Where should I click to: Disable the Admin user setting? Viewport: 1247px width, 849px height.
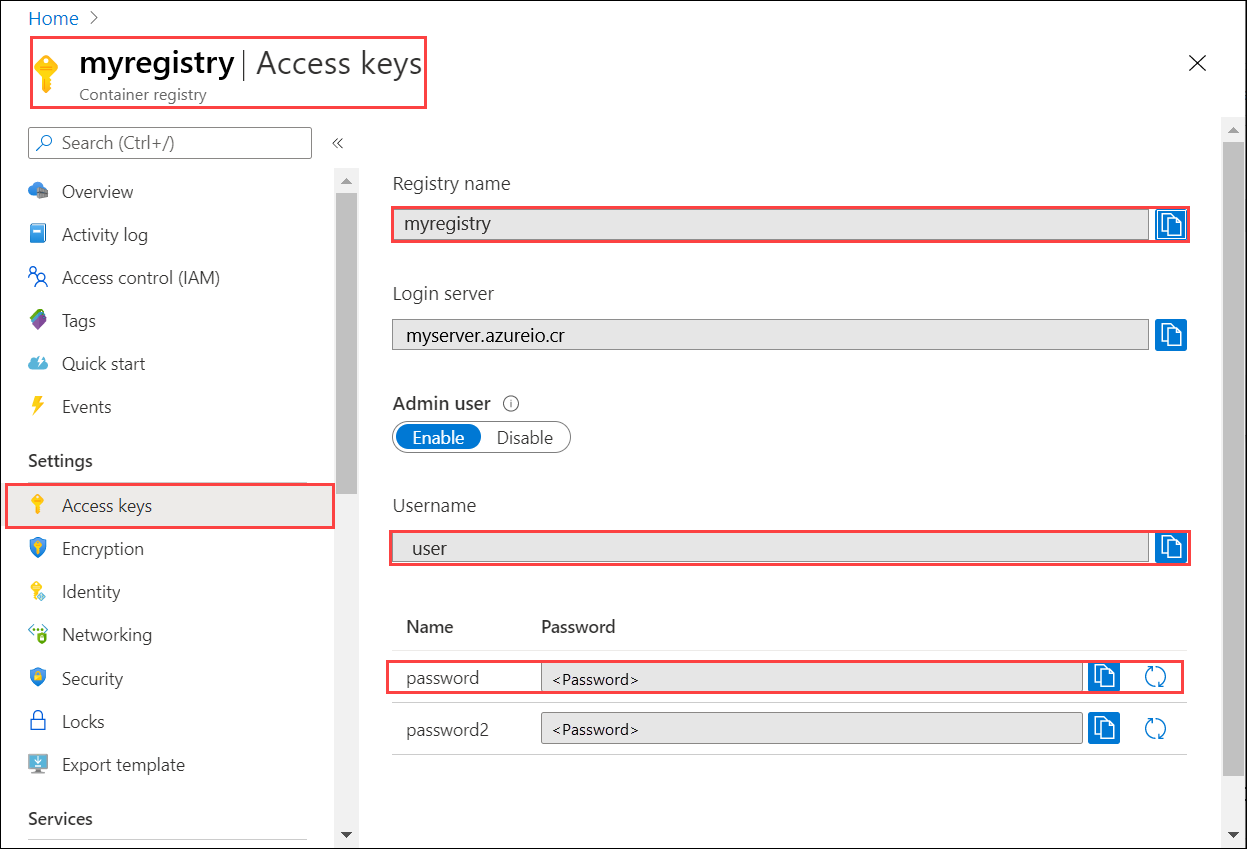pos(525,437)
